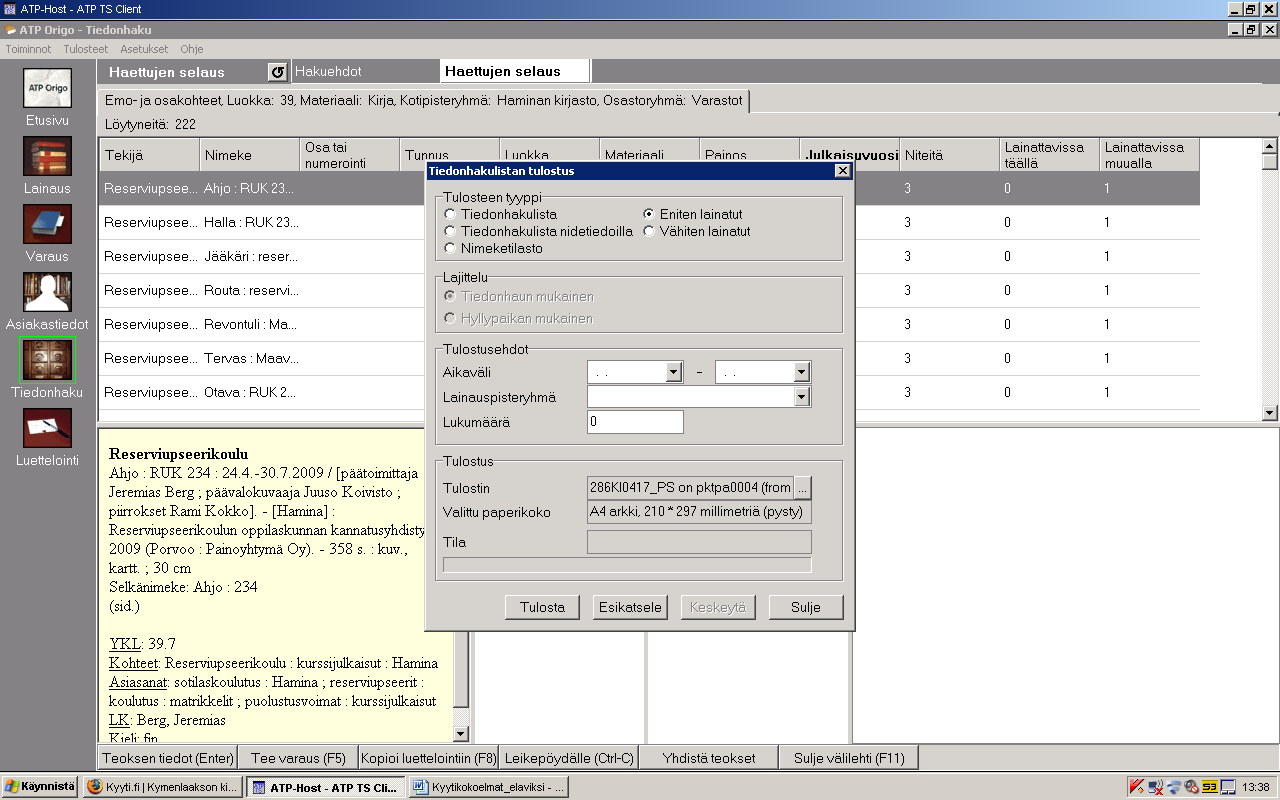Select the Halla : RUK 23... row
This screenshot has width=1280, height=800.
[649, 222]
